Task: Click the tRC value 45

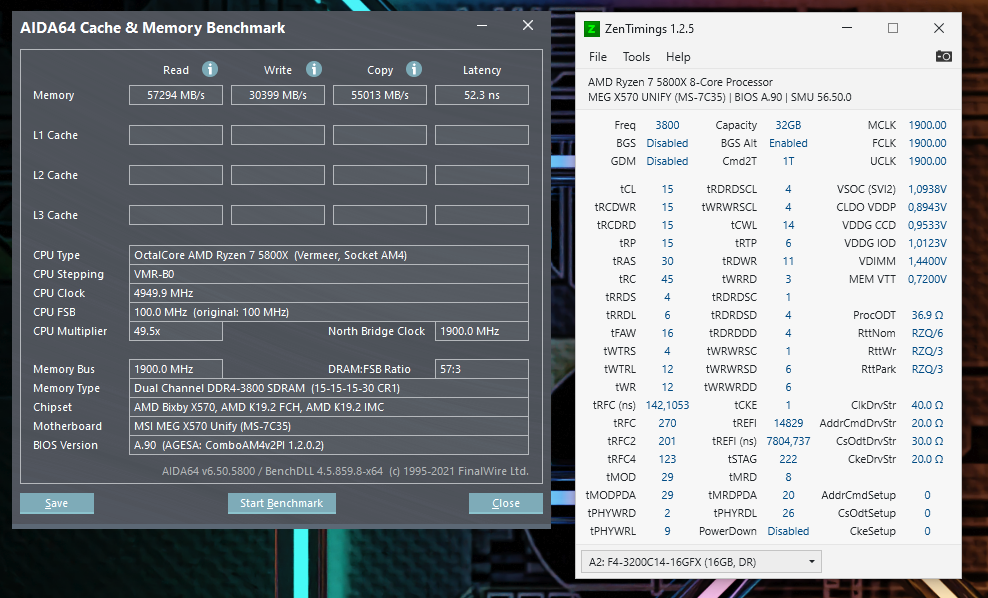Action: click(667, 279)
